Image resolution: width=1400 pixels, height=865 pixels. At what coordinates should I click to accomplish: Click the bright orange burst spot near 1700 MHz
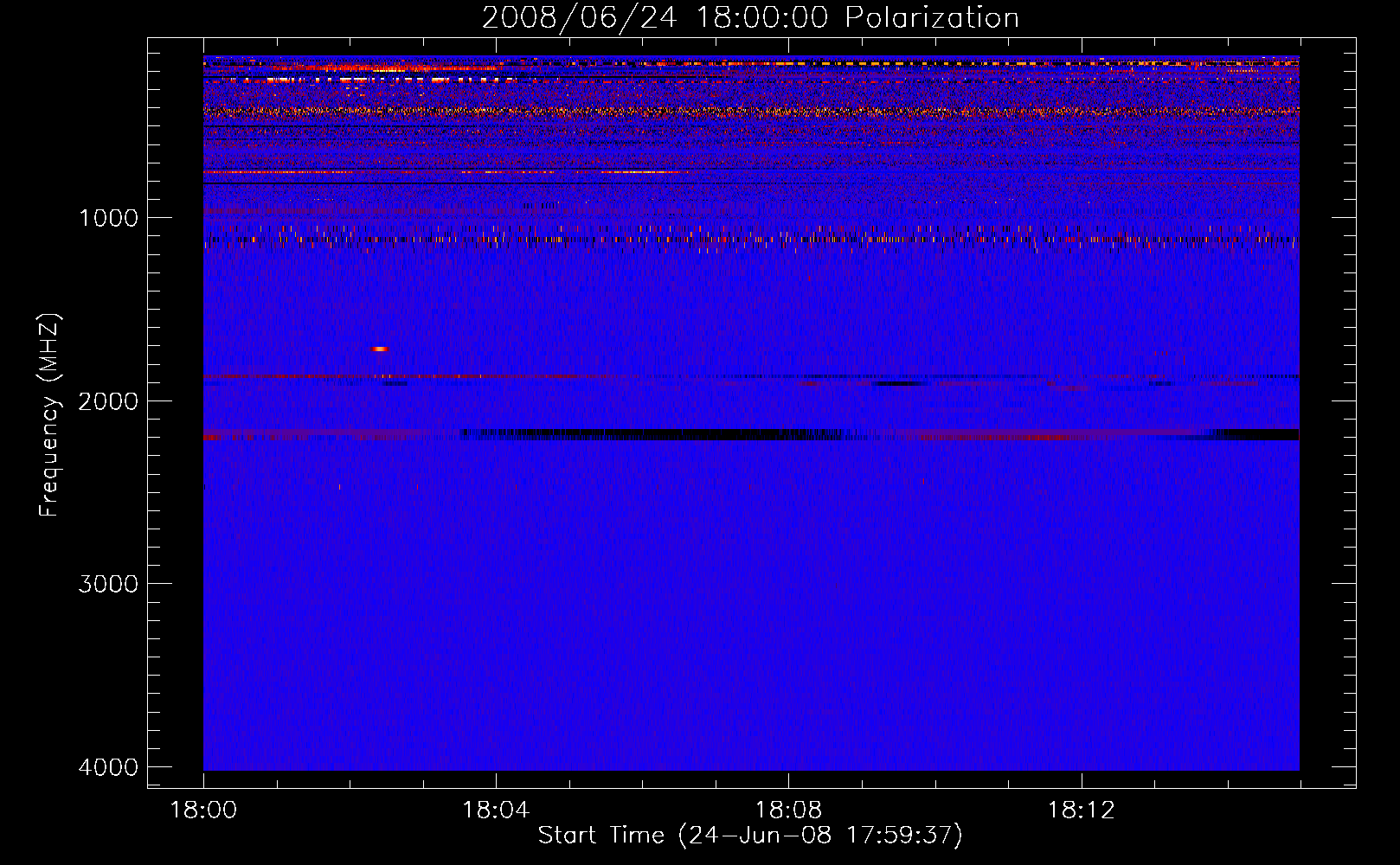click(380, 349)
